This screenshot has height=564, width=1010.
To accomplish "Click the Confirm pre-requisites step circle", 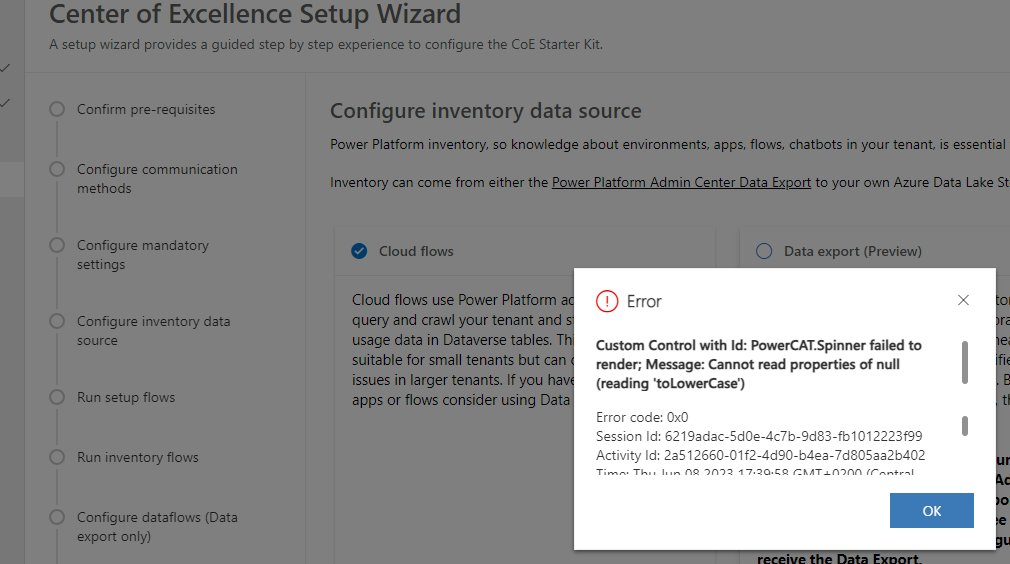I will click(x=57, y=109).
